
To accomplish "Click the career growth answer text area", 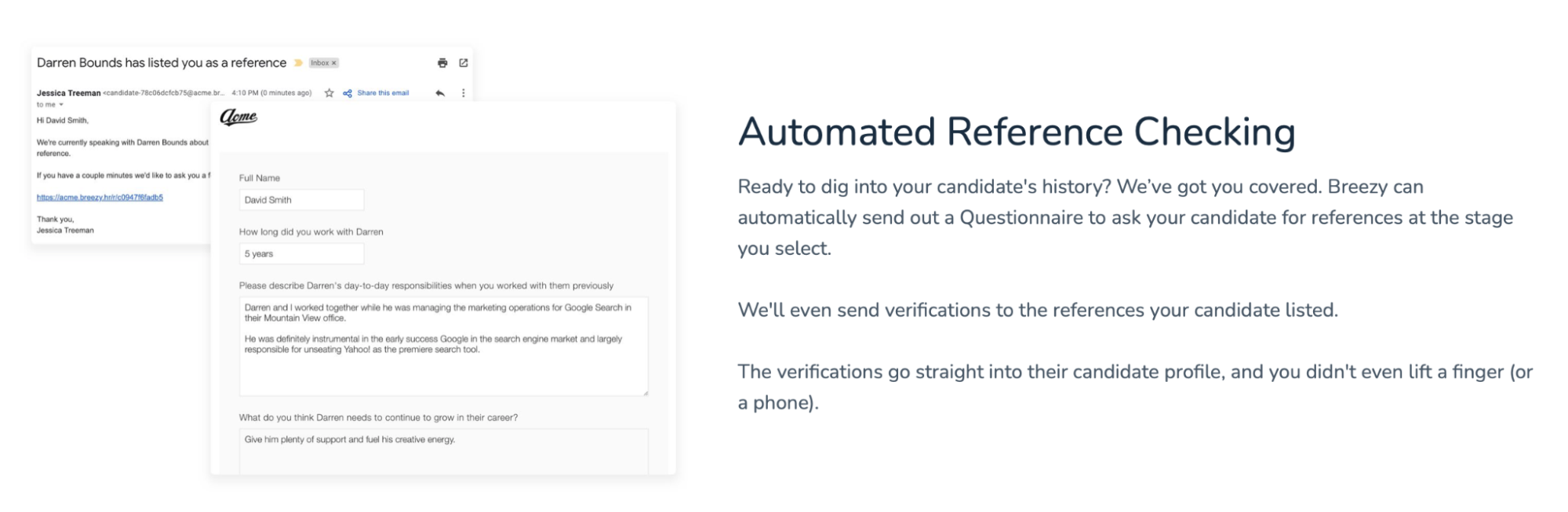I will (443, 452).
